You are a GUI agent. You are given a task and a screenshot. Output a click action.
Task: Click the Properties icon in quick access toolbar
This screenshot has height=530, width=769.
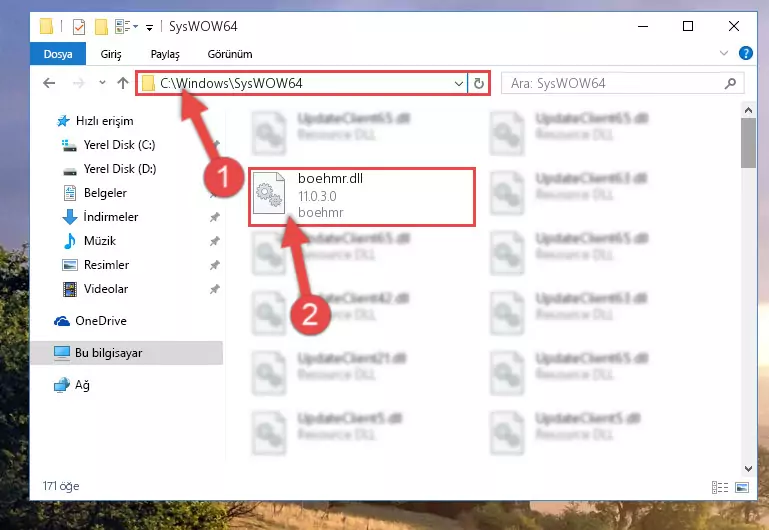point(78,26)
